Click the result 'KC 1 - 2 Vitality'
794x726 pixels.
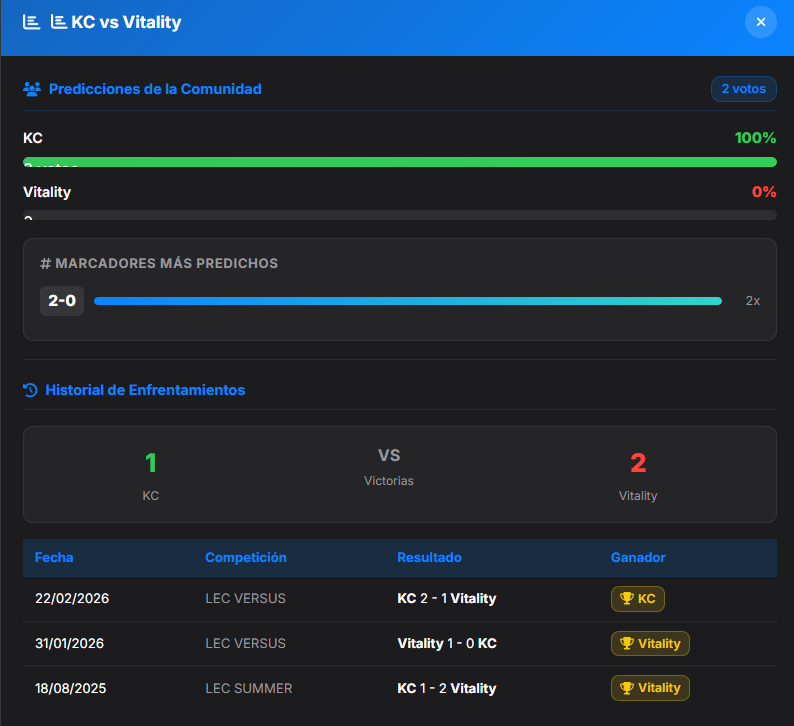pyautogui.click(x=447, y=689)
